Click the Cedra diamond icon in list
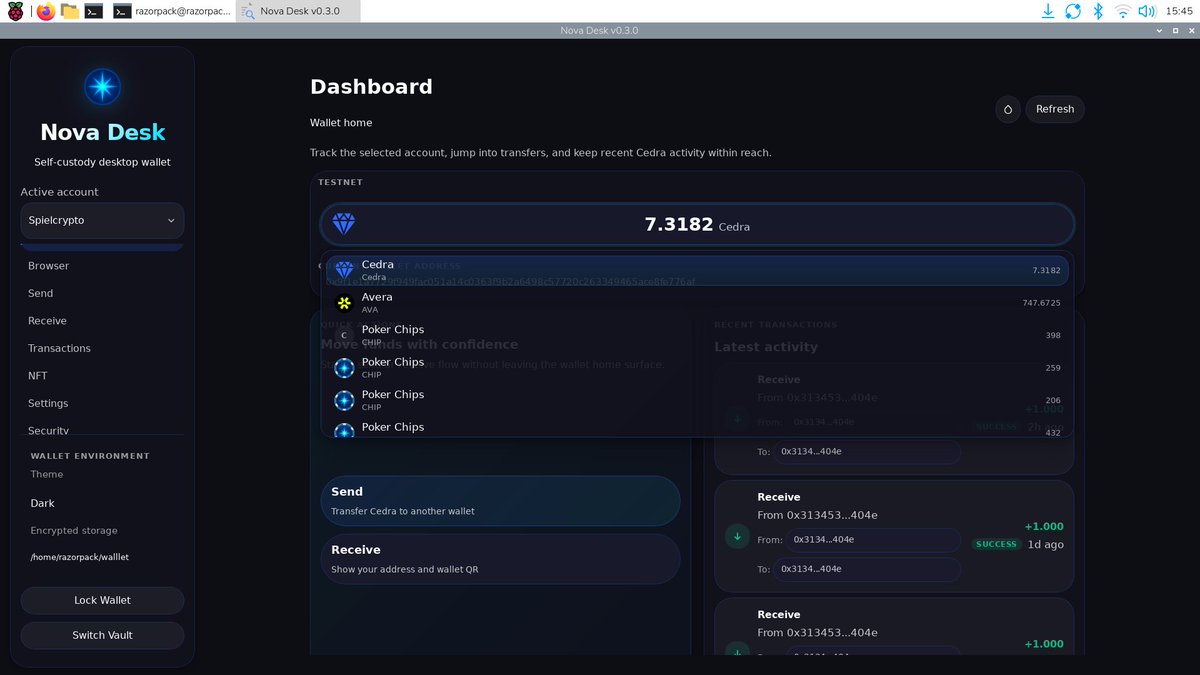Screen dimensions: 1200x675 coord(344,270)
